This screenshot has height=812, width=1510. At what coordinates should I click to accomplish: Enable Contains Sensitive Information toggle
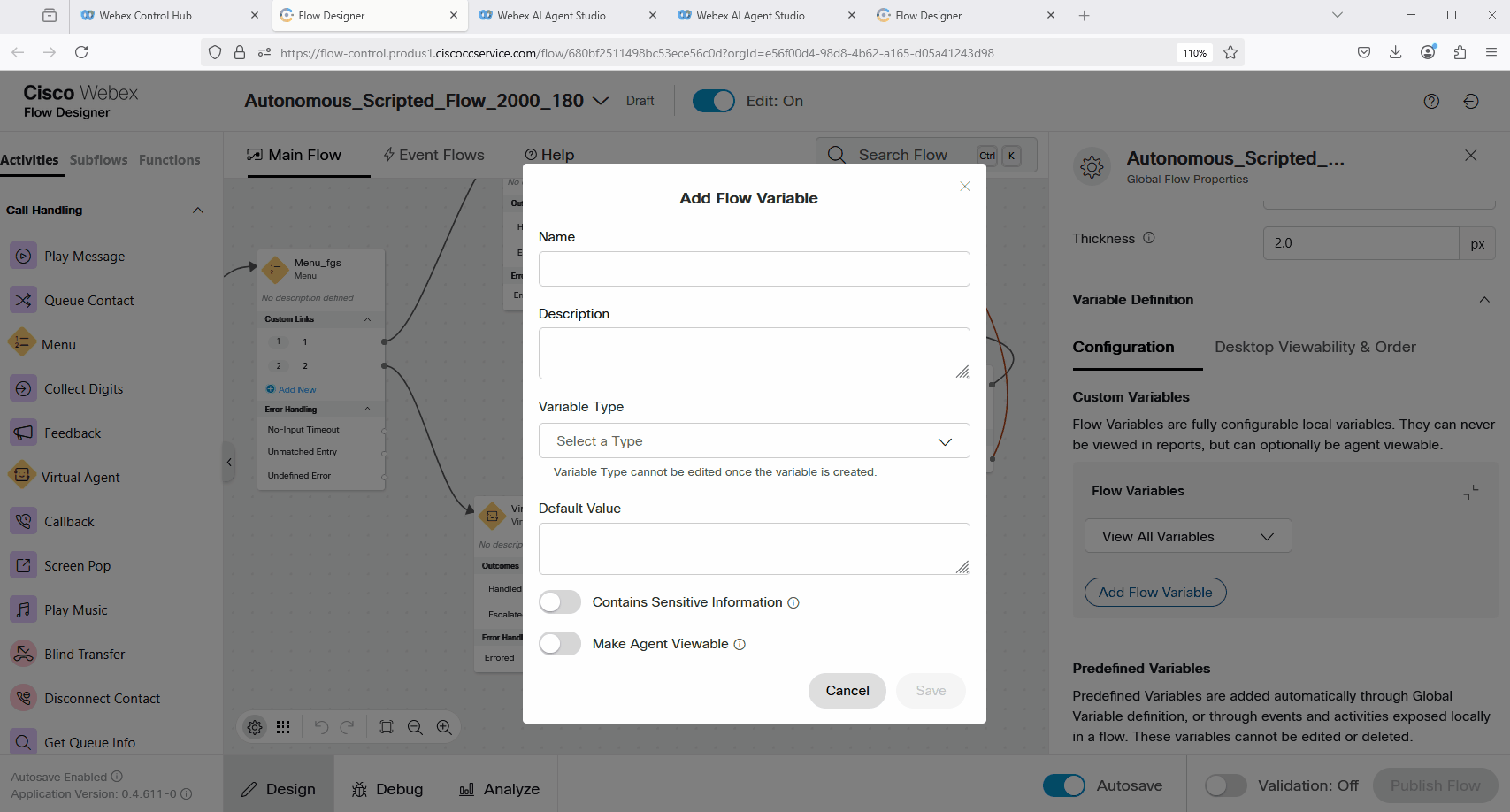pyautogui.click(x=560, y=602)
